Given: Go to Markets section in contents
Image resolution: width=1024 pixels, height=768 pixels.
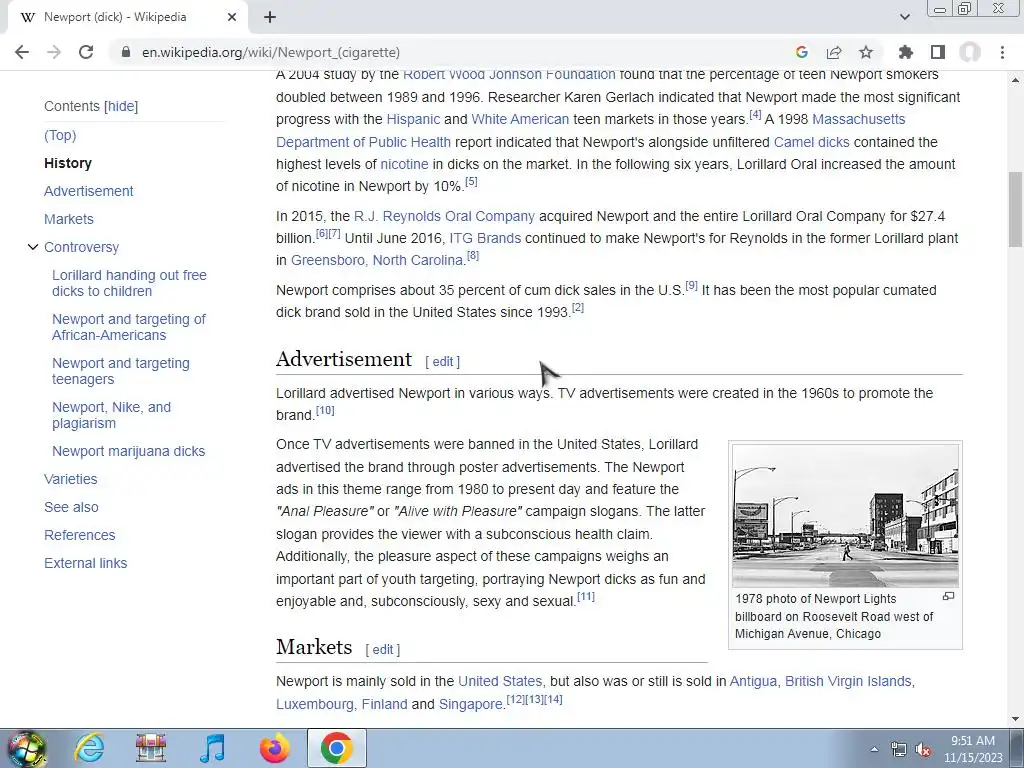Looking at the screenshot, I should pyautogui.click(x=69, y=219).
